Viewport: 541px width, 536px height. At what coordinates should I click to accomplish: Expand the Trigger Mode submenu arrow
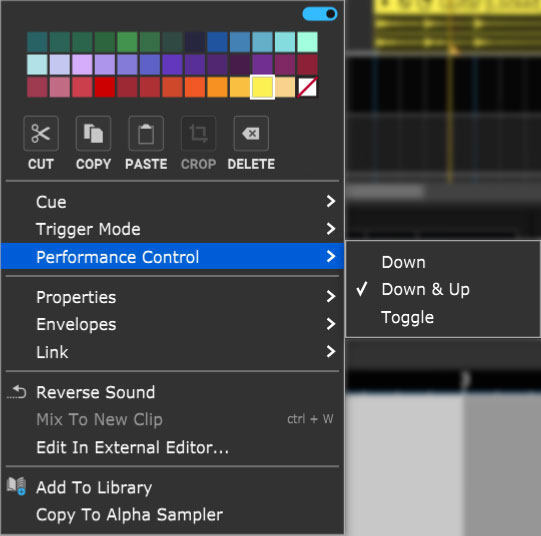point(331,229)
